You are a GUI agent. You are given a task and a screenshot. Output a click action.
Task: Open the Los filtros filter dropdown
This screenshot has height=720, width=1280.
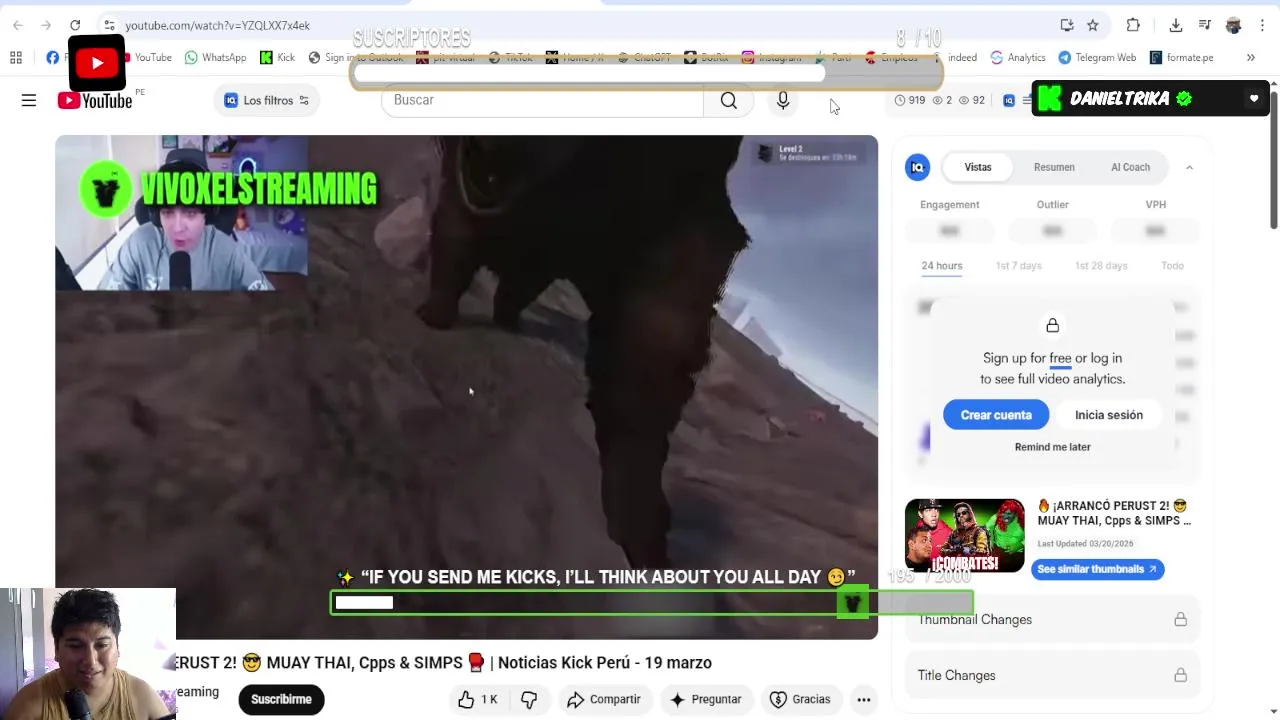coord(267,100)
